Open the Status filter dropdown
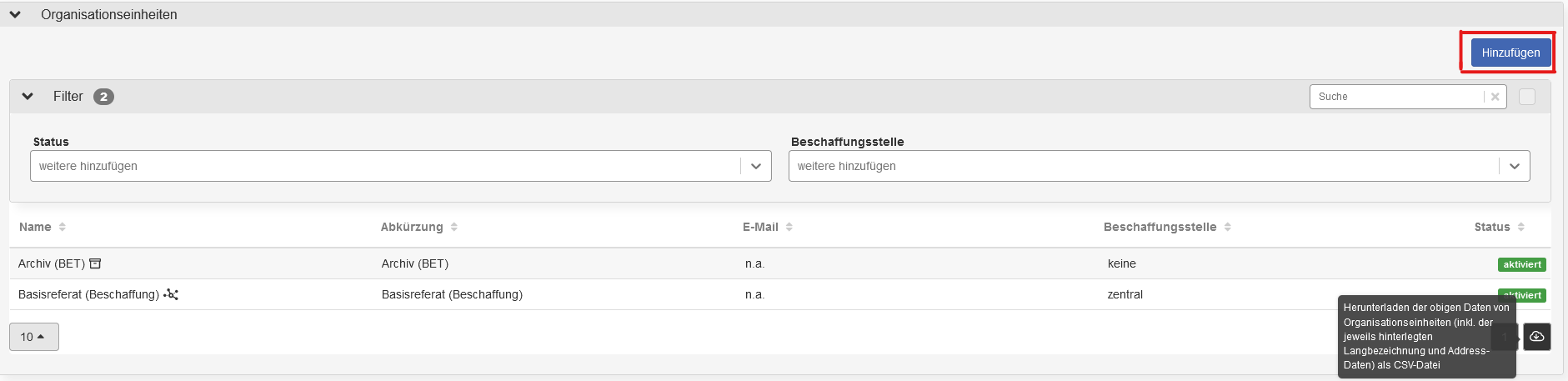The height and width of the screenshot is (381, 1568). point(755,166)
